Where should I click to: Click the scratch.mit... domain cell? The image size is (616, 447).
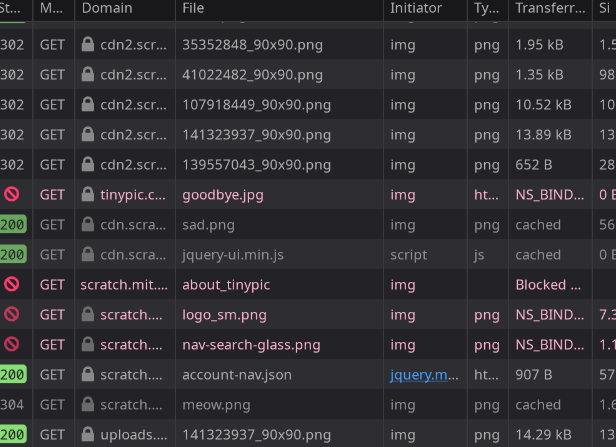(125, 284)
